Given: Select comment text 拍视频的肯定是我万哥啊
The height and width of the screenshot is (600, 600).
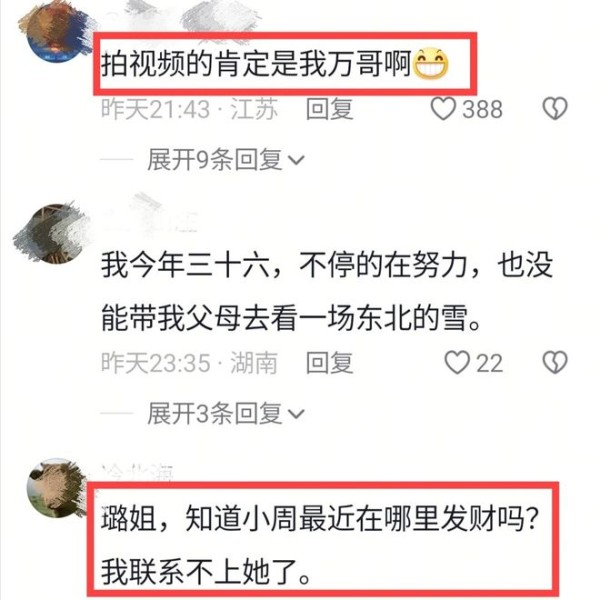Looking at the screenshot, I should pos(256,64).
